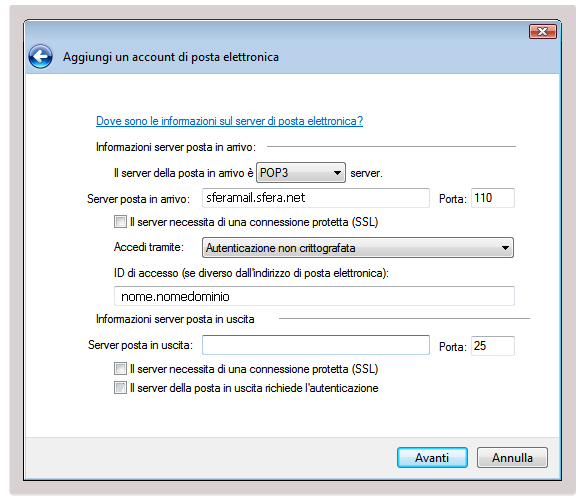
Task: Click the ID di accesso field
Action: (314, 296)
